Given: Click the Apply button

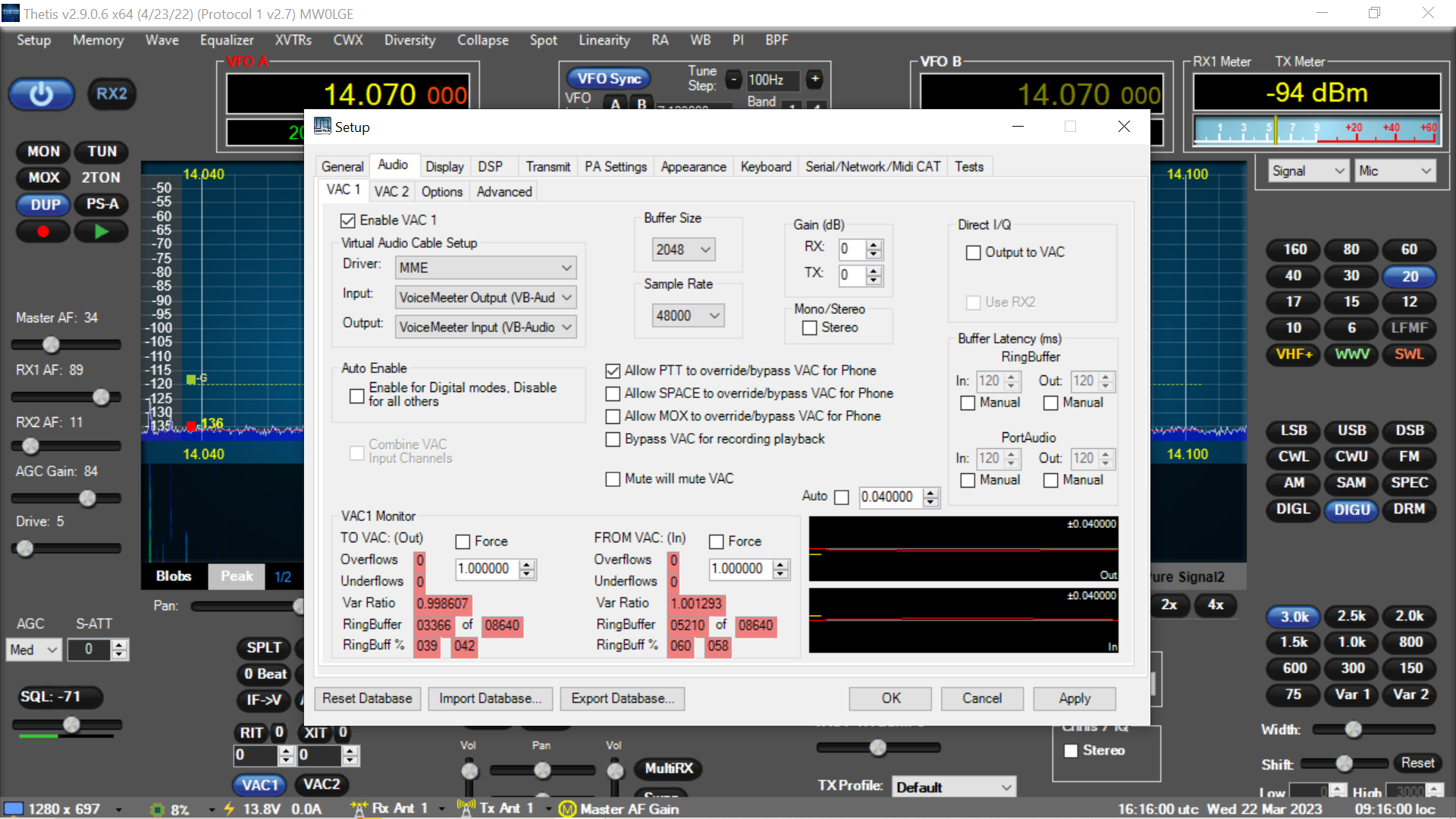Looking at the screenshot, I should click(1074, 698).
